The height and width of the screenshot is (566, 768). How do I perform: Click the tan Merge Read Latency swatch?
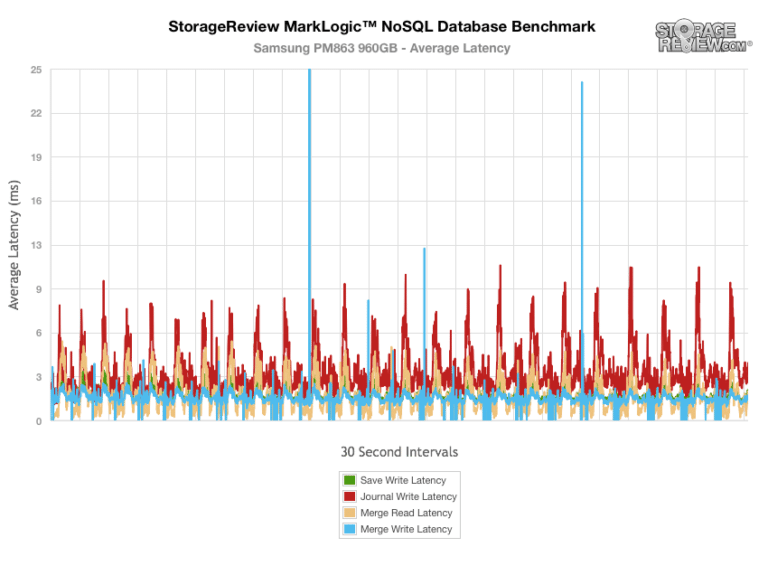[349, 513]
